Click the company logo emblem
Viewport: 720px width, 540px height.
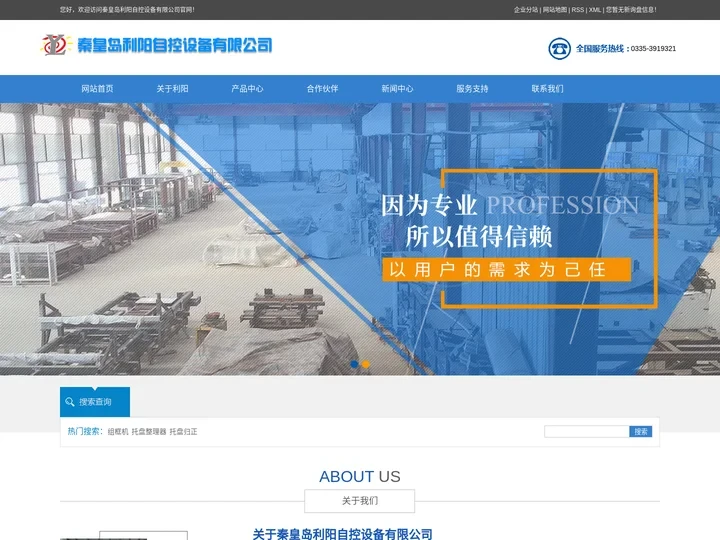tap(56, 45)
